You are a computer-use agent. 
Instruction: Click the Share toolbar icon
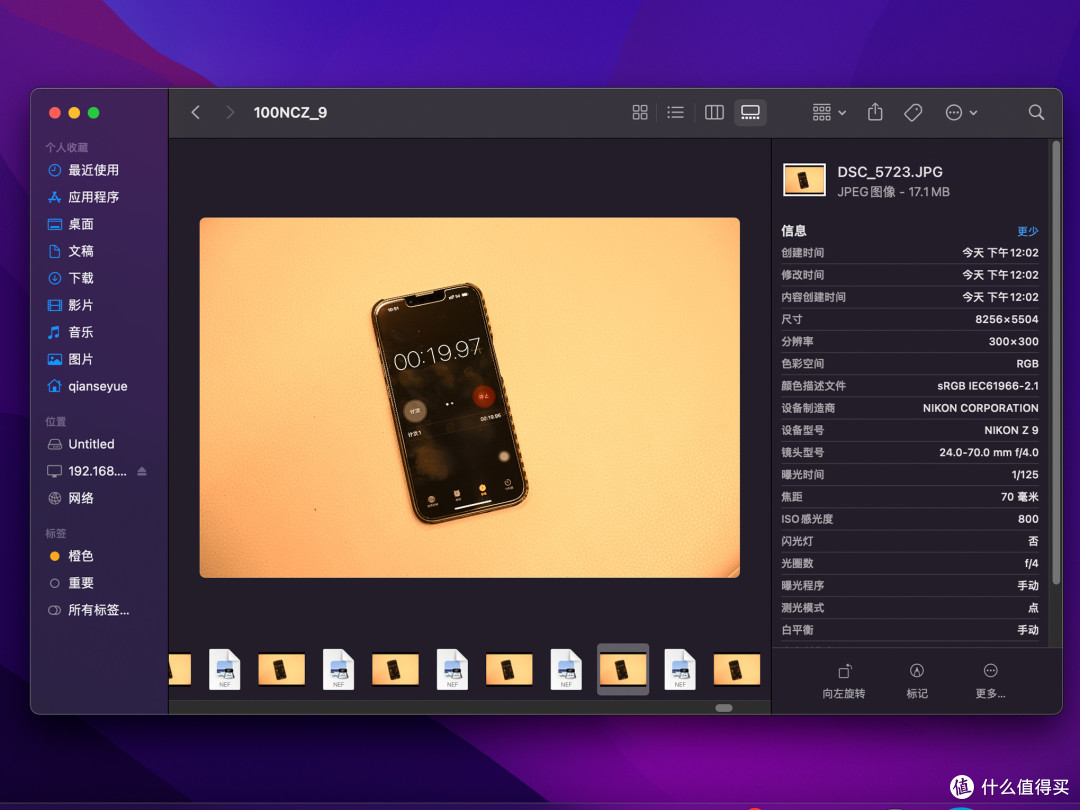point(875,112)
